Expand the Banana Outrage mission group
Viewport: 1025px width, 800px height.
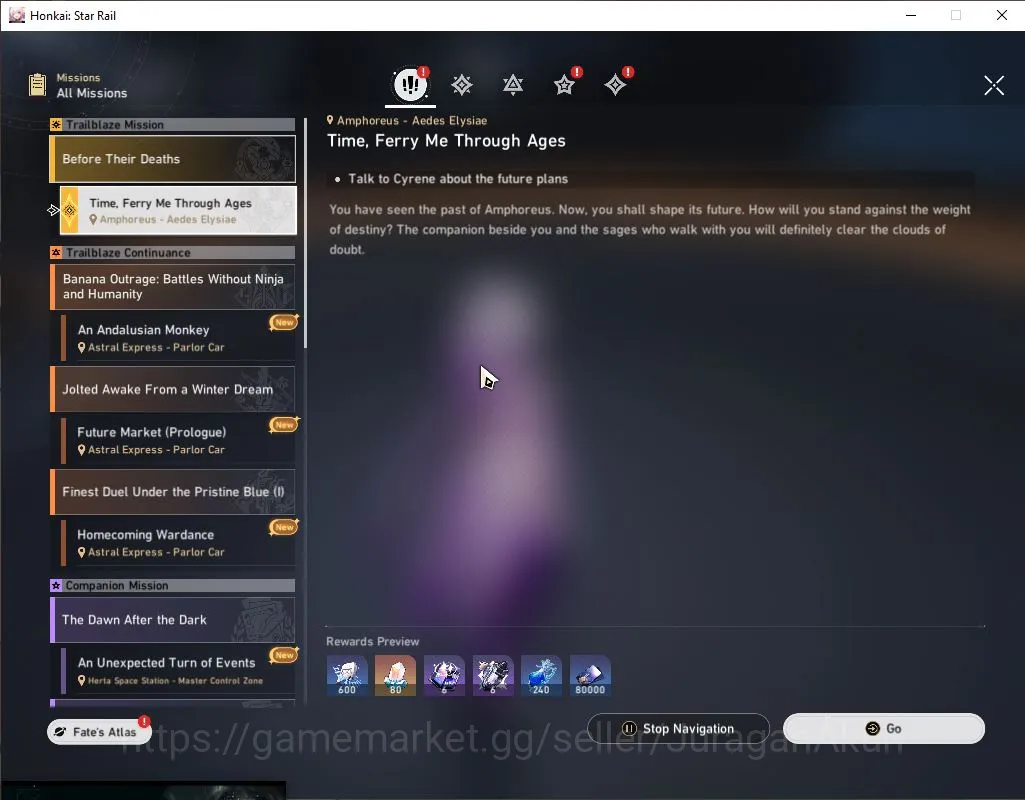coord(173,286)
